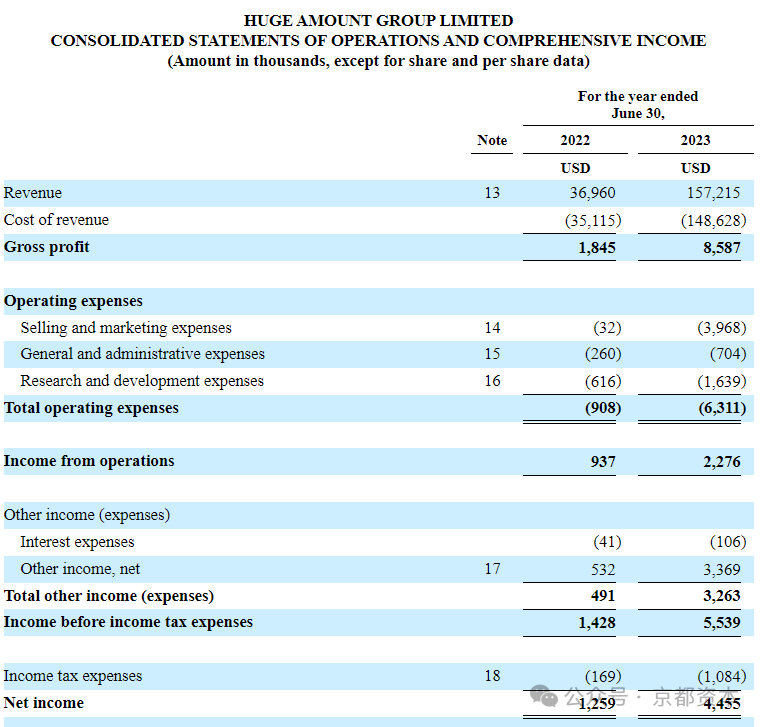This screenshot has width=763, height=727.
Task: Select the Gross profit 2022 value 1,845
Action: (x=597, y=248)
